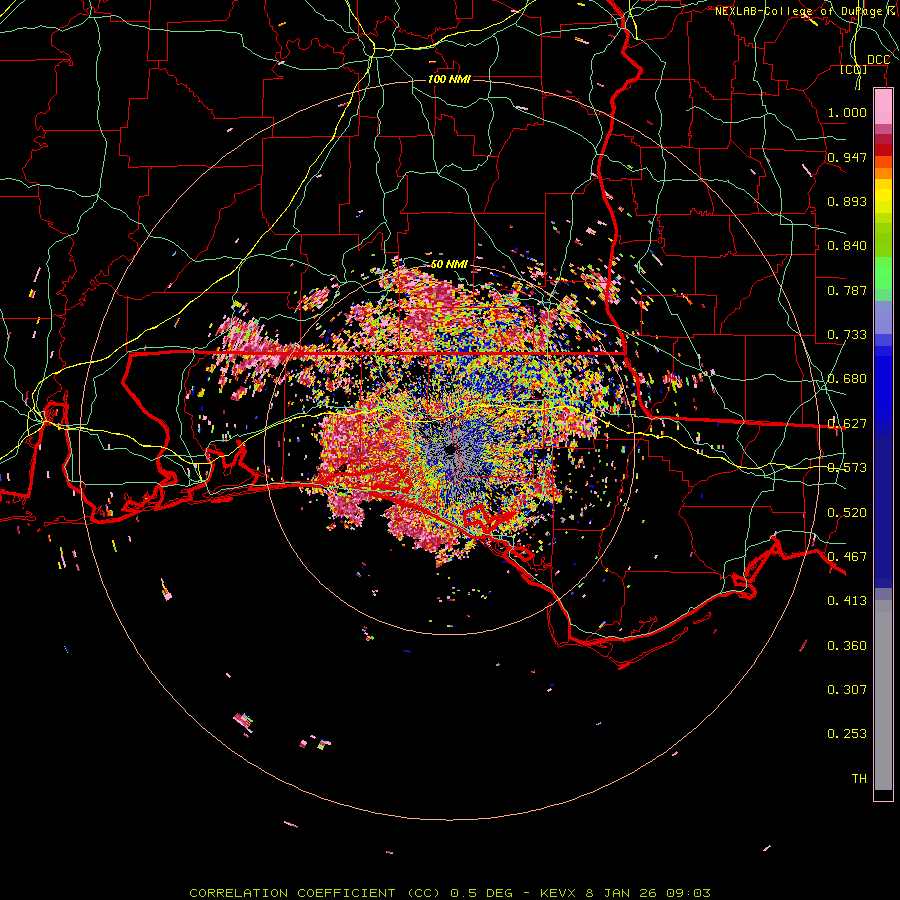
Task: Click the 0.893 legend value
Action: (x=847, y=201)
